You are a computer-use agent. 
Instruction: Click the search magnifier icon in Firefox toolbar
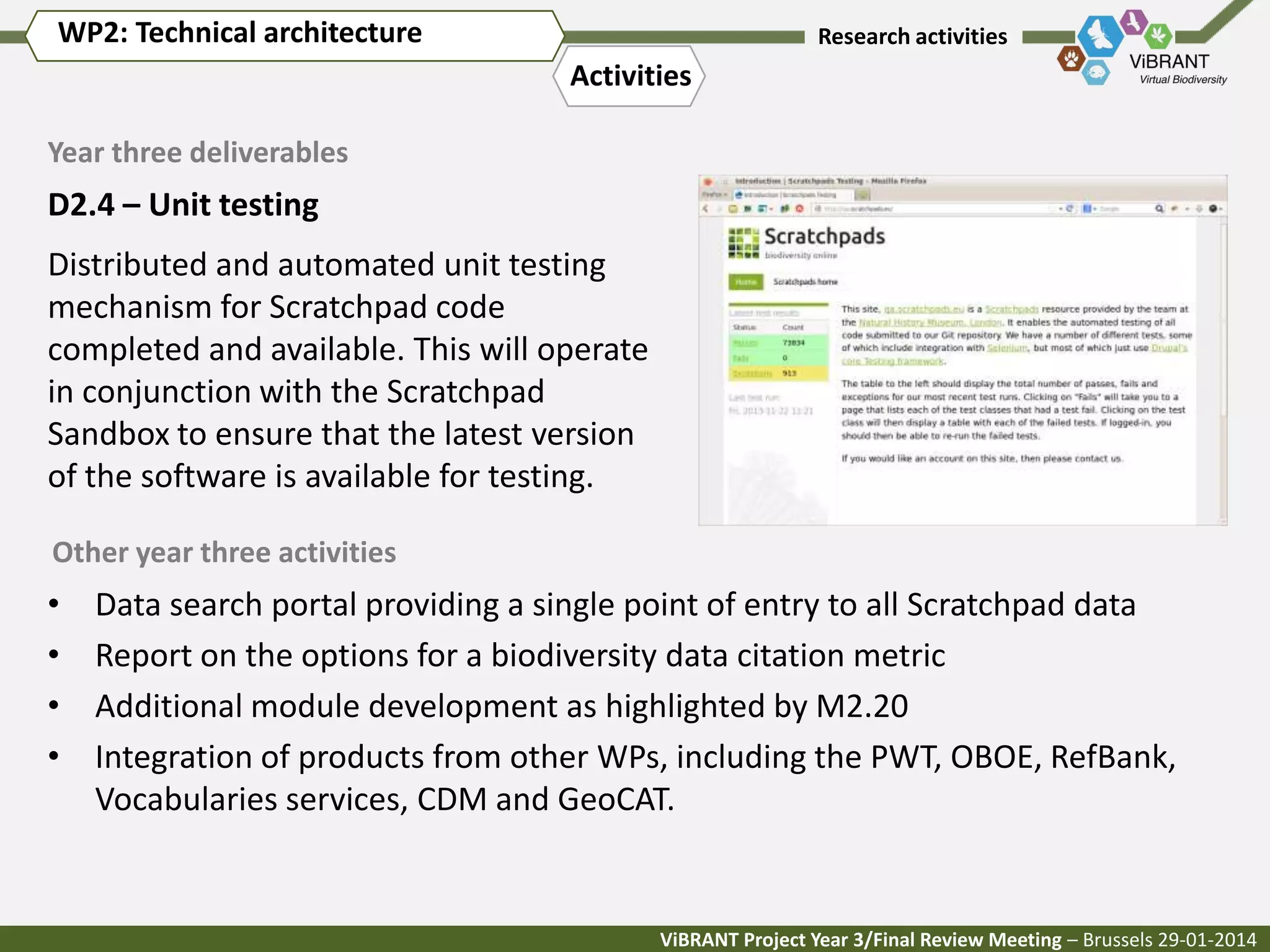pos(1159,209)
